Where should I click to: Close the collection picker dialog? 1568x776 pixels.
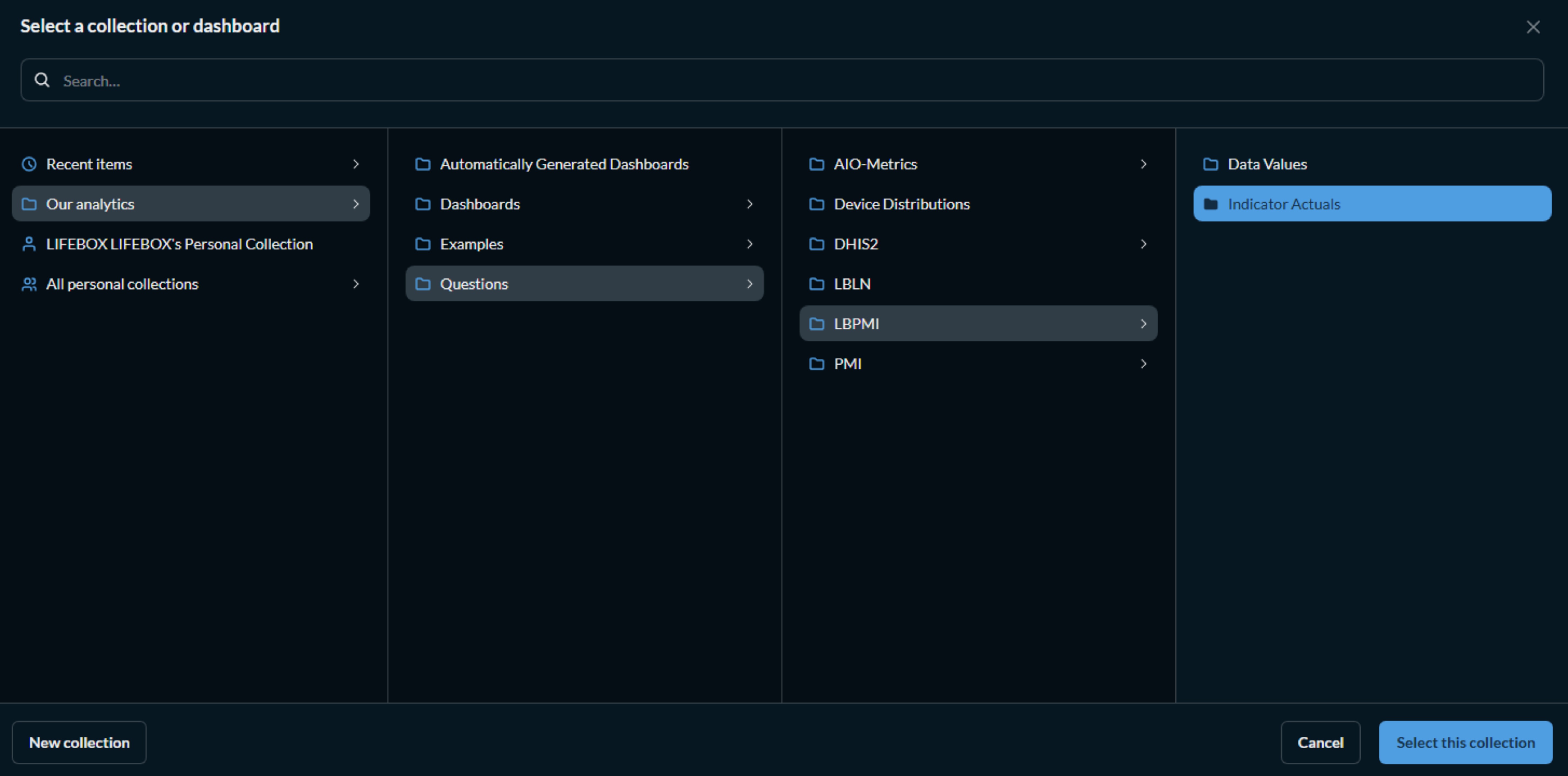coord(1533,26)
